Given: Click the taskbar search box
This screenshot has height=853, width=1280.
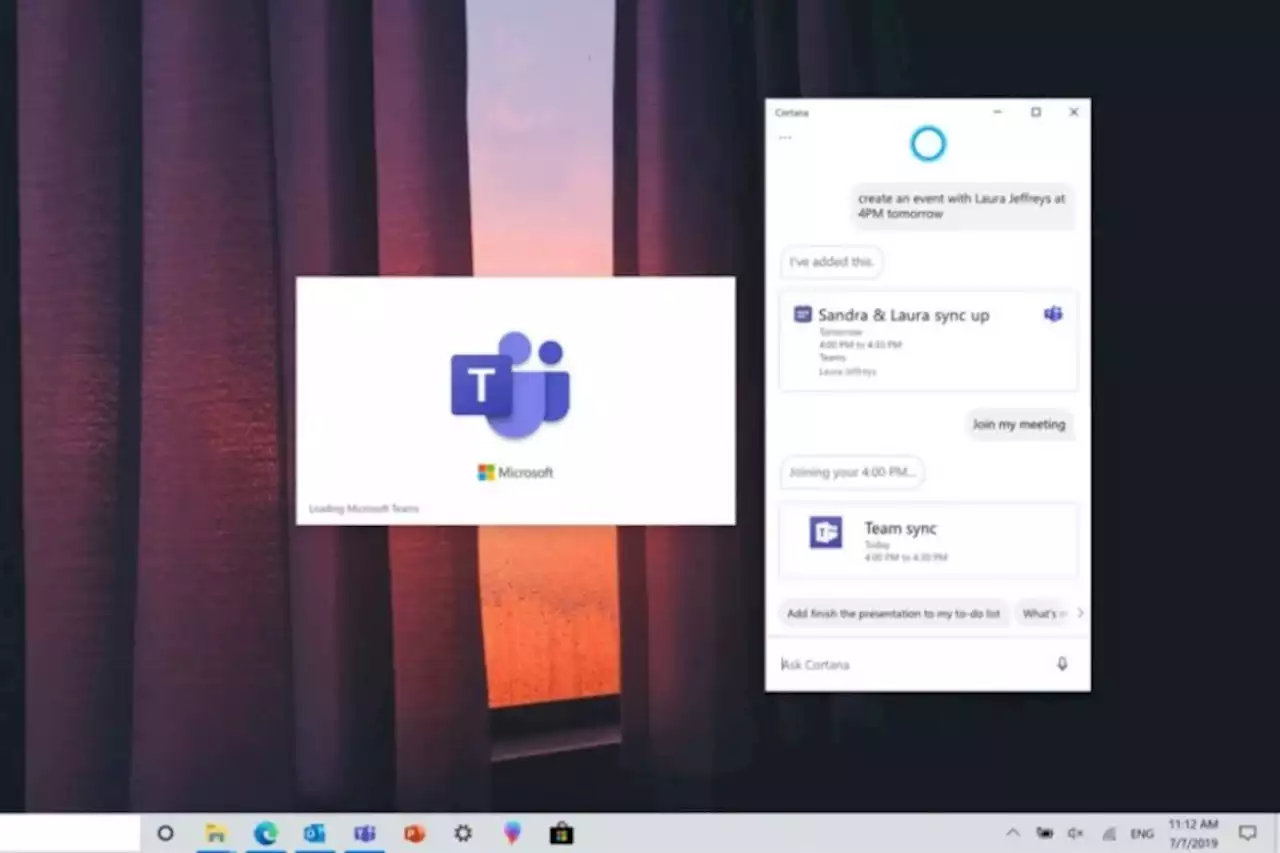Looking at the screenshot, I should (x=70, y=833).
